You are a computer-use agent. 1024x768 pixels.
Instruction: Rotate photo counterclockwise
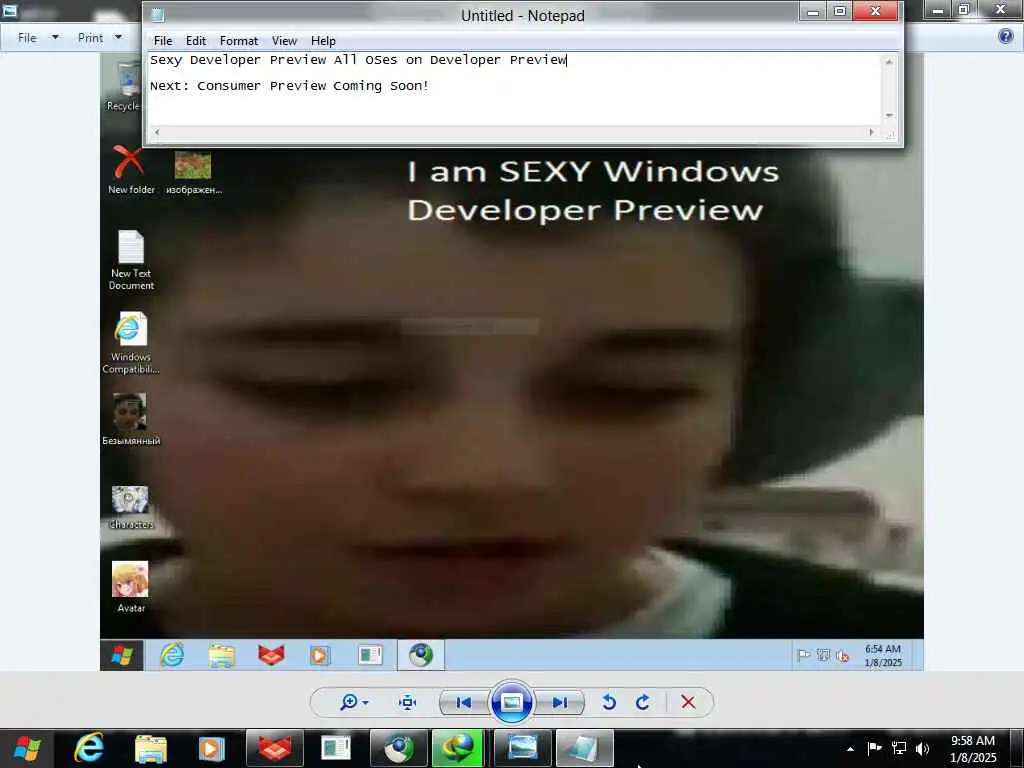pos(609,702)
